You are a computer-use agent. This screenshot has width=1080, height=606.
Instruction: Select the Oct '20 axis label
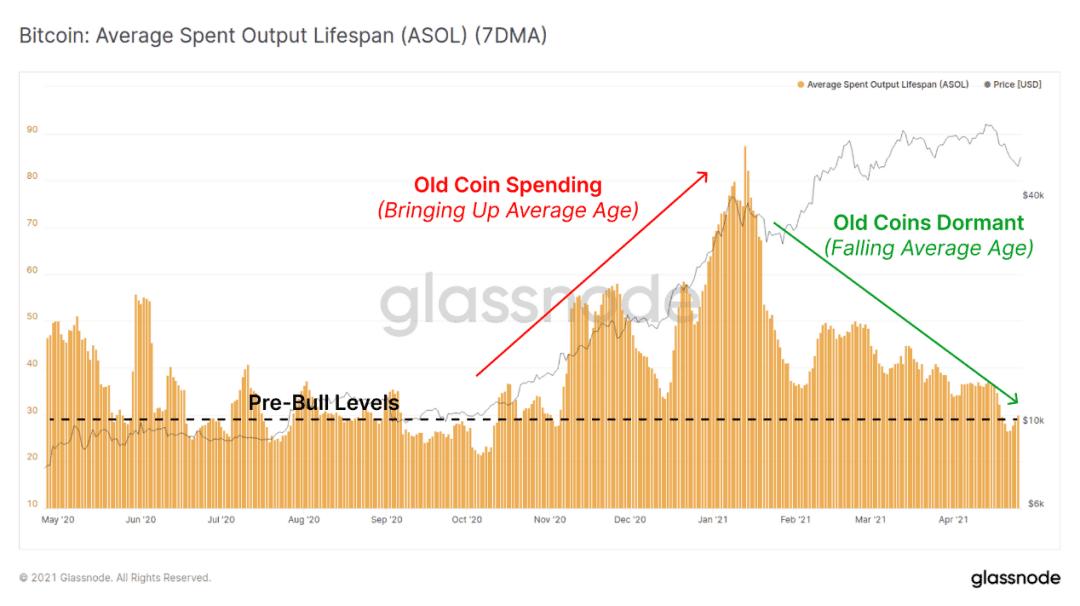pyautogui.click(x=466, y=519)
